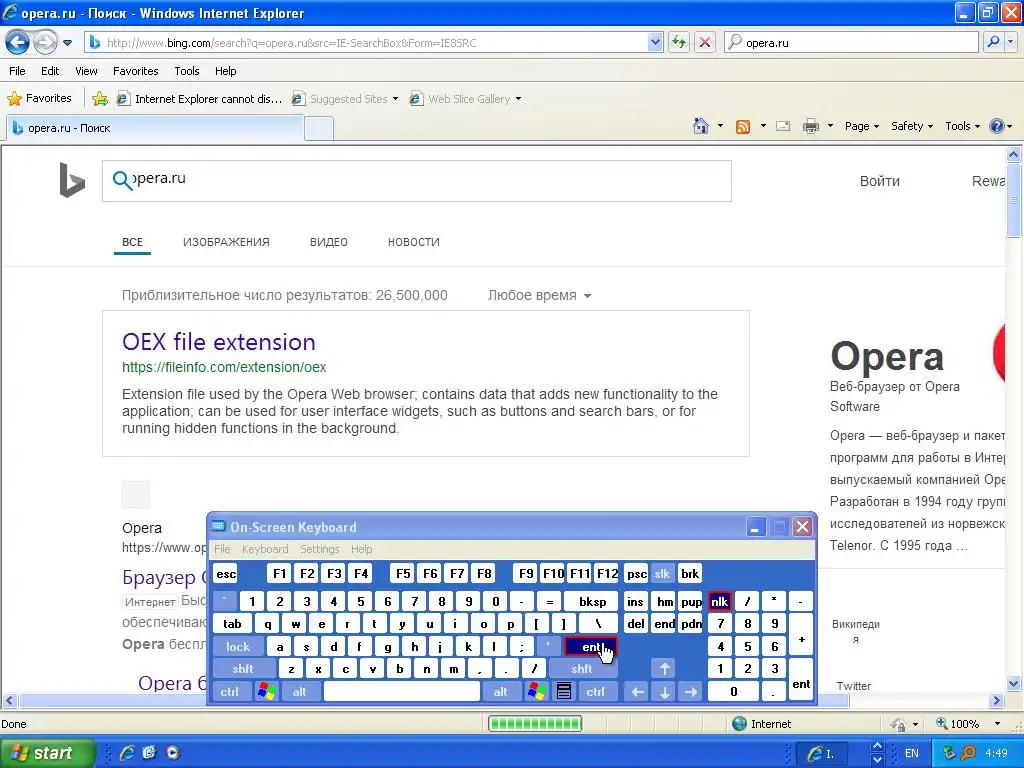Open the recent pages dropdown arrow
Screen dimensions: 1024x768
[67, 43]
